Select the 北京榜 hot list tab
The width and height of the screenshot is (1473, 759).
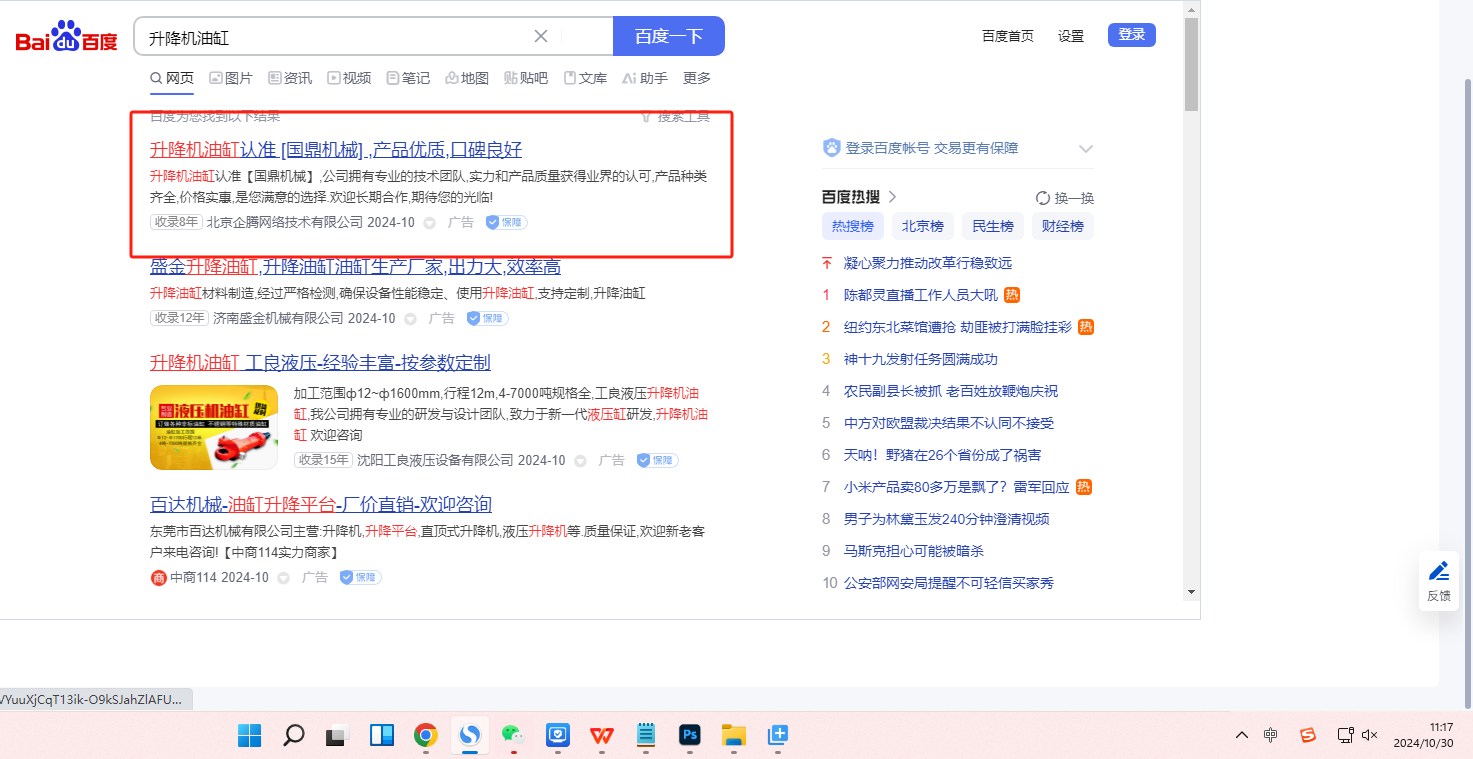[x=922, y=226]
